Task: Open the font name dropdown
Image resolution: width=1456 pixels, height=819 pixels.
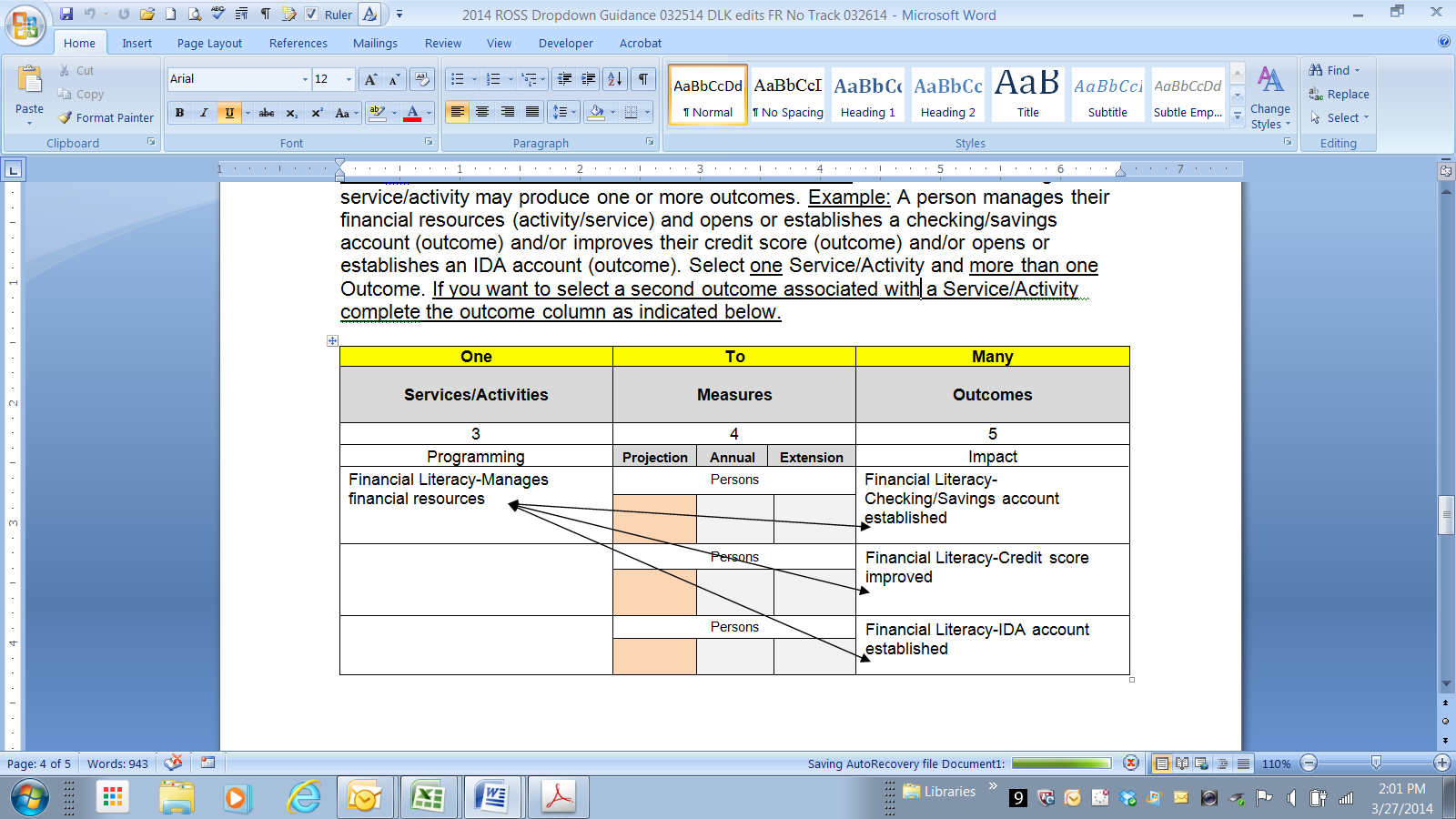Action: pyautogui.click(x=305, y=79)
